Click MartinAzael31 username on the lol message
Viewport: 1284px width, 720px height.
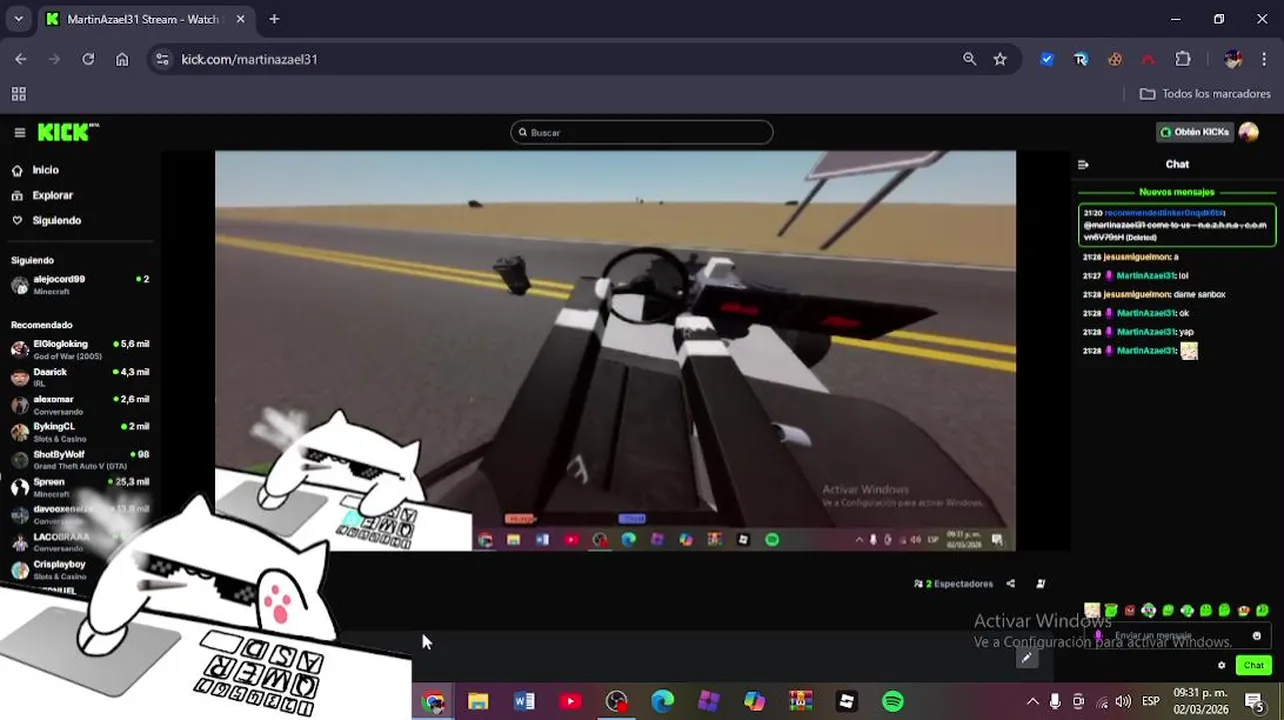point(1146,276)
